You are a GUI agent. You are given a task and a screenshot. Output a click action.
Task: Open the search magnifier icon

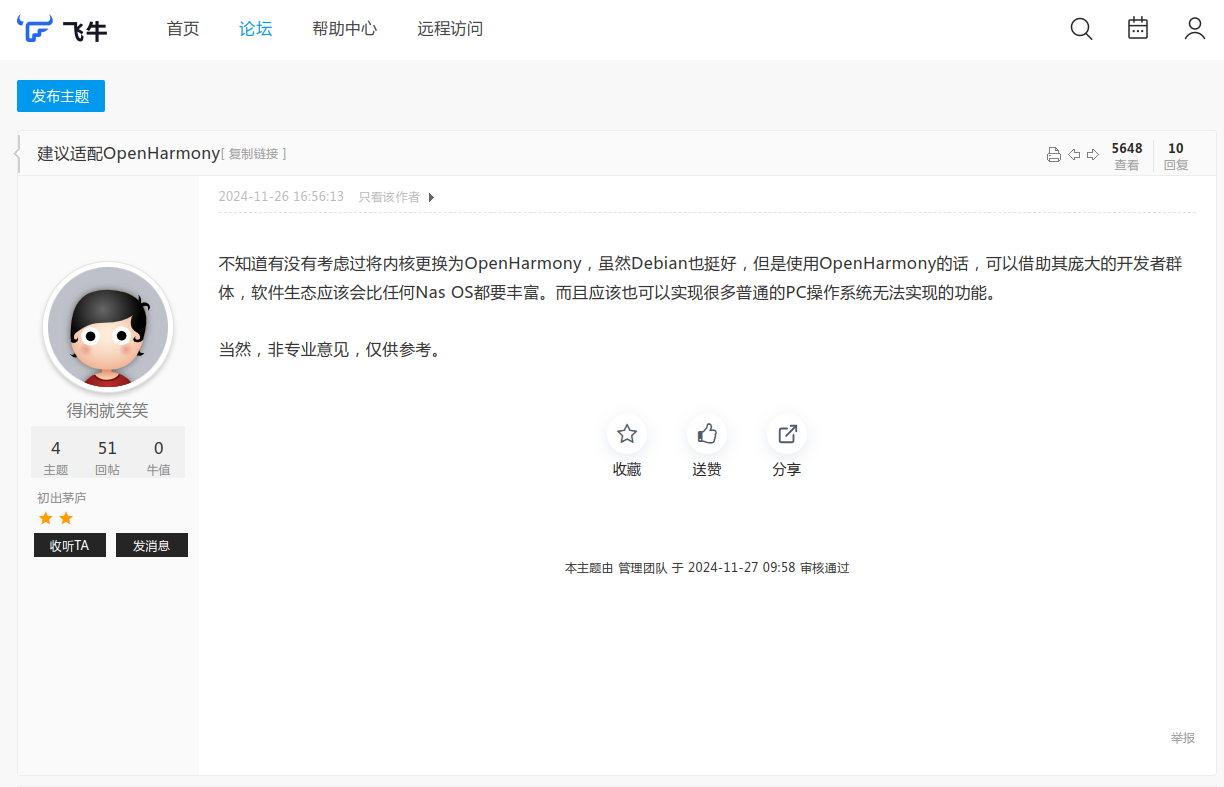tap(1081, 29)
